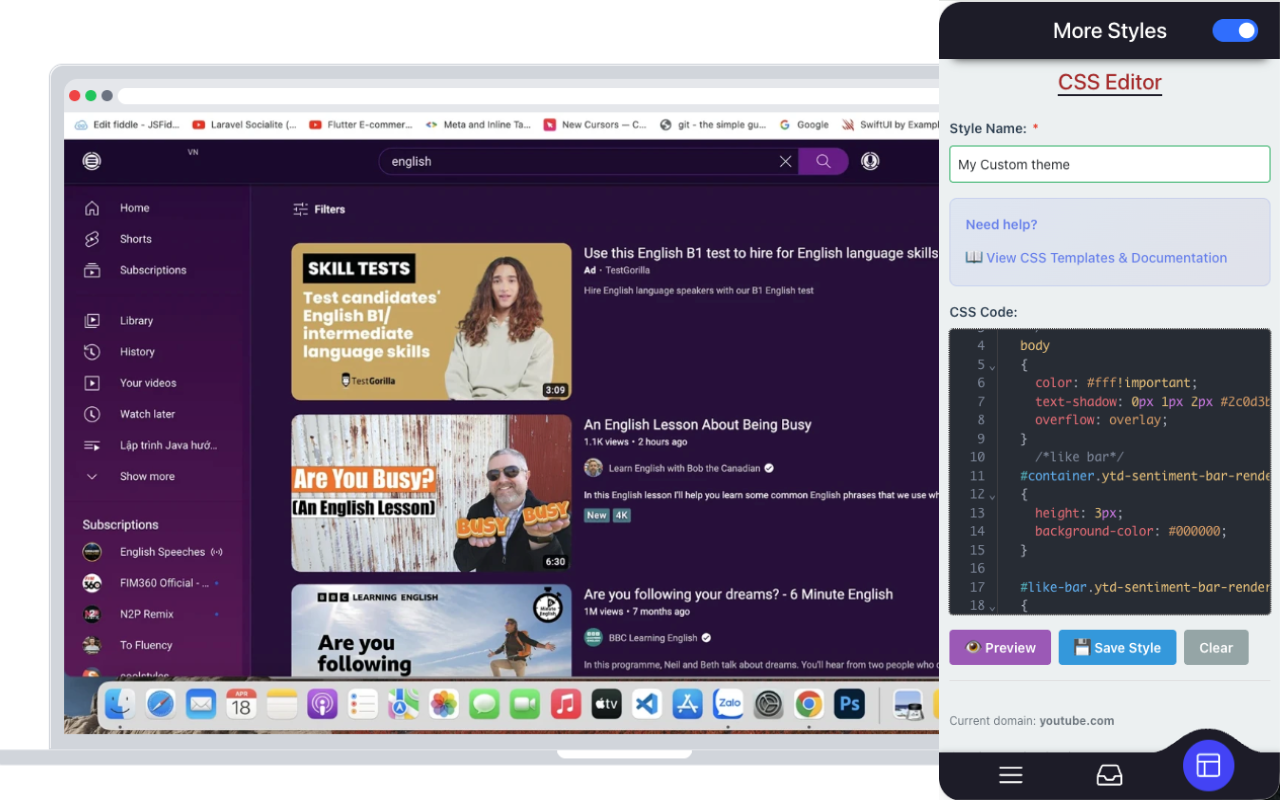Open the Edit fiddle - JSFiddle bookmark
This screenshot has width=1280, height=800.
pos(127,125)
